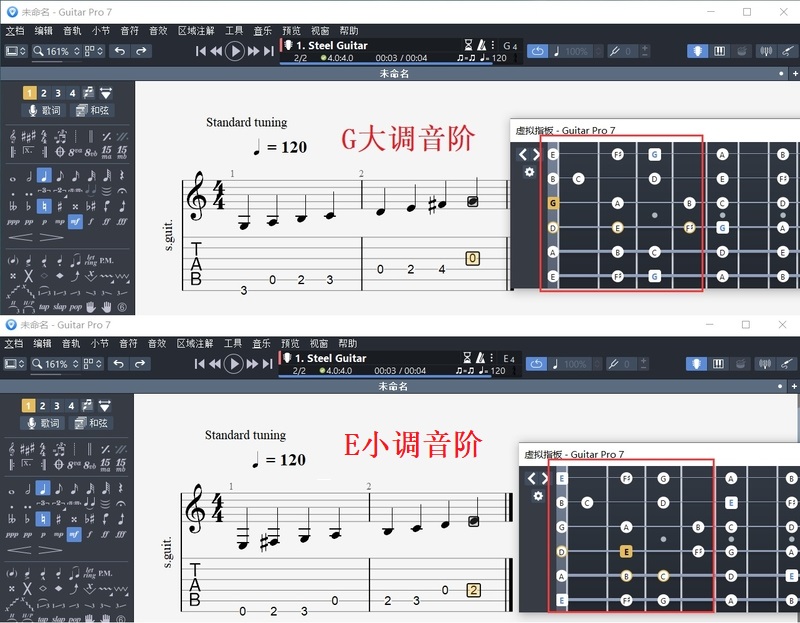Select the treble clef icon in the top window palette
The image size is (800, 623).
pos(14,135)
